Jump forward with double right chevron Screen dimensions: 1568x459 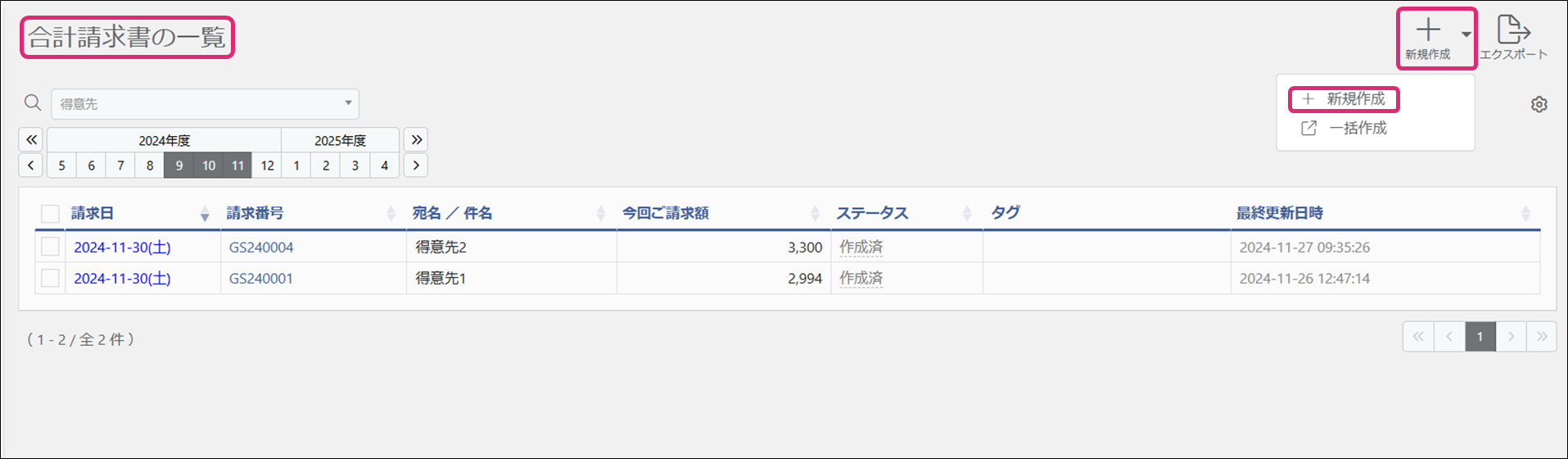(x=416, y=139)
